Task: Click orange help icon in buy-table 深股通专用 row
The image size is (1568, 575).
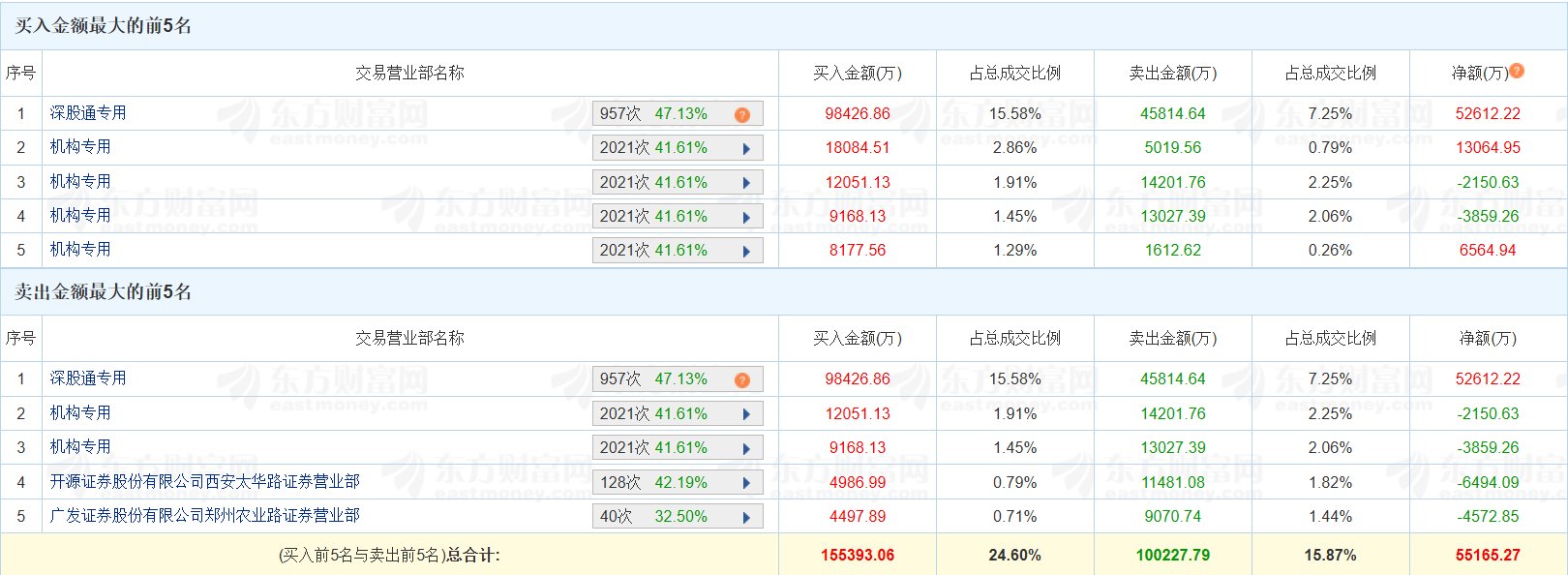Action: click(742, 114)
